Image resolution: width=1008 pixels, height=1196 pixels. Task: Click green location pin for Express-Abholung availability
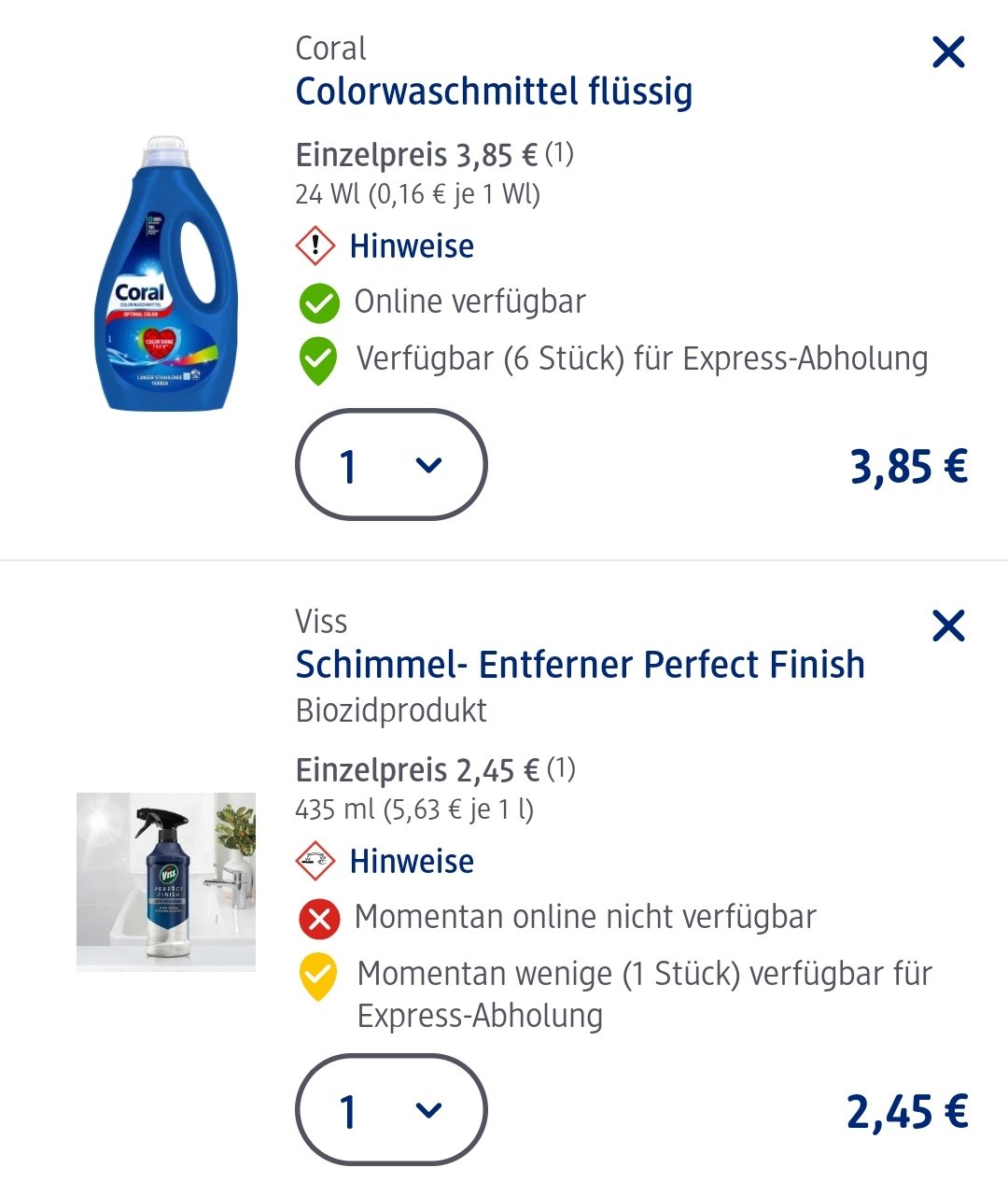pyautogui.click(x=318, y=362)
